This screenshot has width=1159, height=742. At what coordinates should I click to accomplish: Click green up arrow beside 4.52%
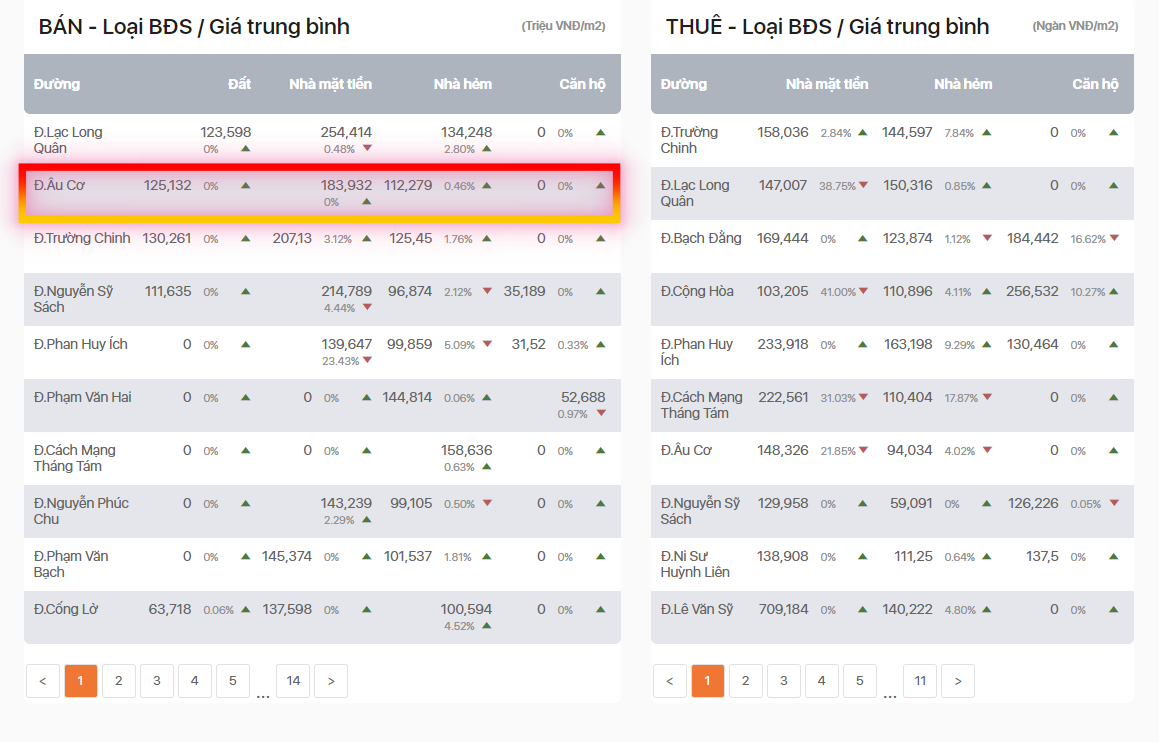(x=486, y=626)
